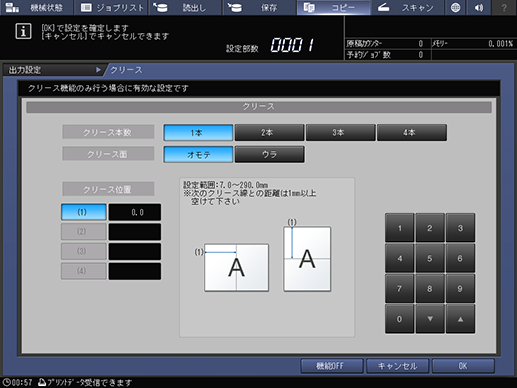Tap keypad number 5
The width and height of the screenshot is (517, 388).
(430, 258)
